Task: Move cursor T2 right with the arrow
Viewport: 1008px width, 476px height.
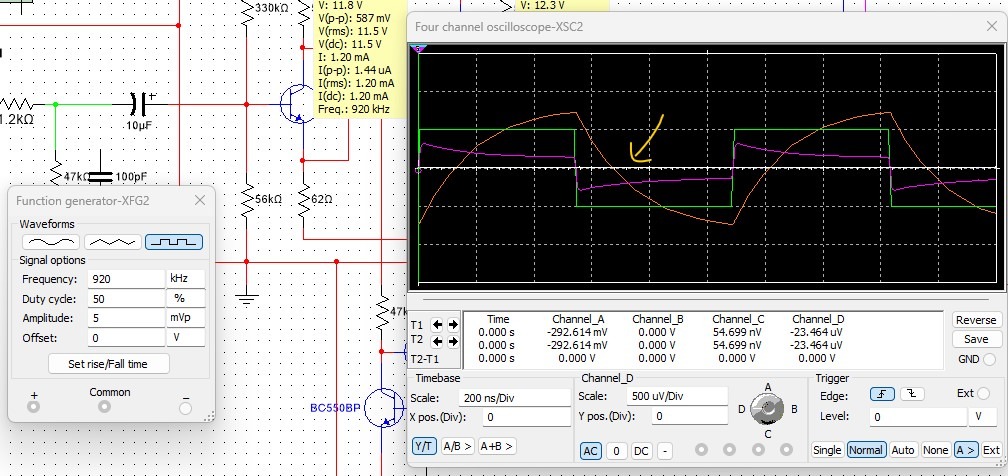Action: point(453,340)
